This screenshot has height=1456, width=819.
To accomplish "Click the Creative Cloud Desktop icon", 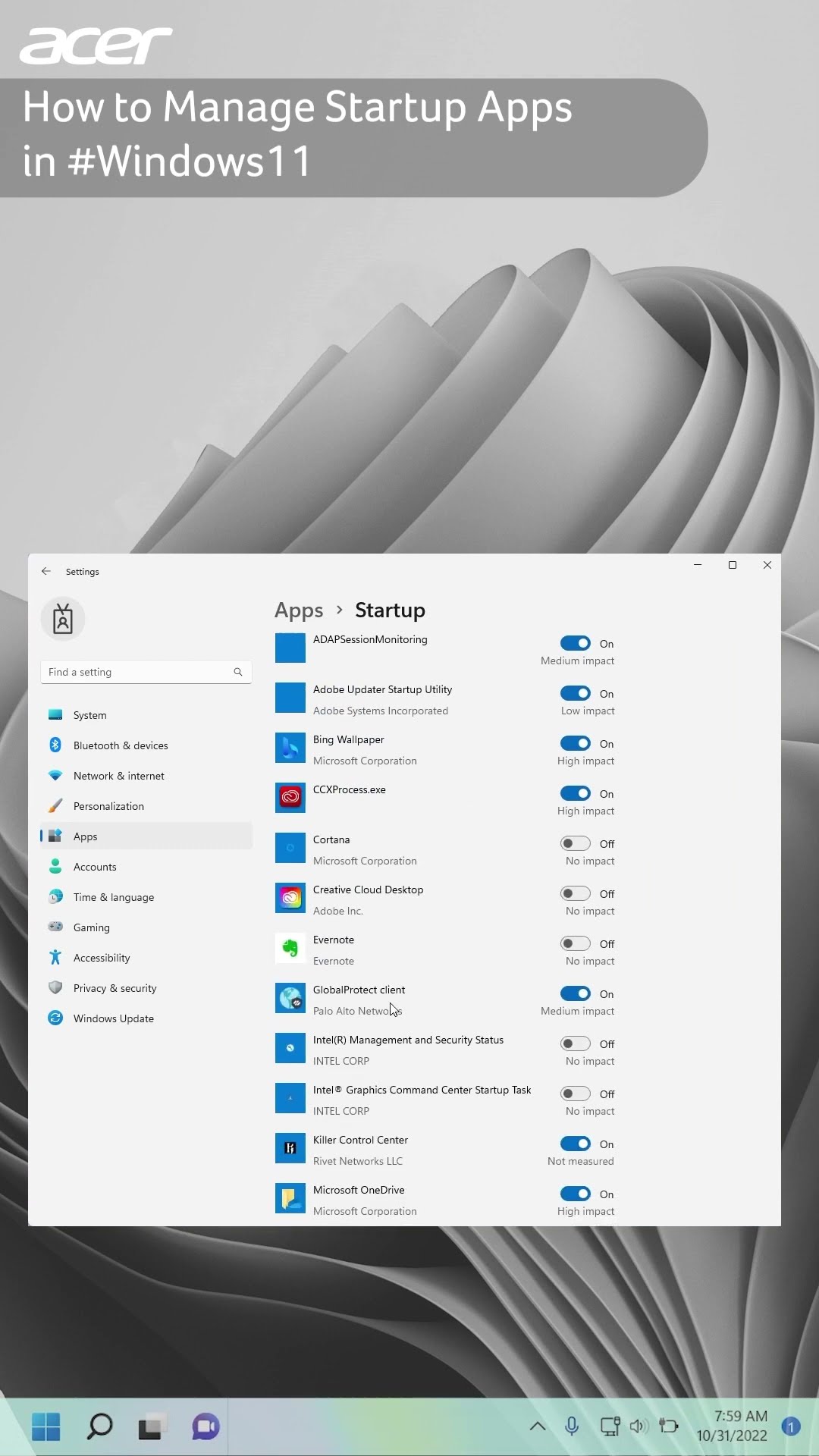I will tap(290, 898).
